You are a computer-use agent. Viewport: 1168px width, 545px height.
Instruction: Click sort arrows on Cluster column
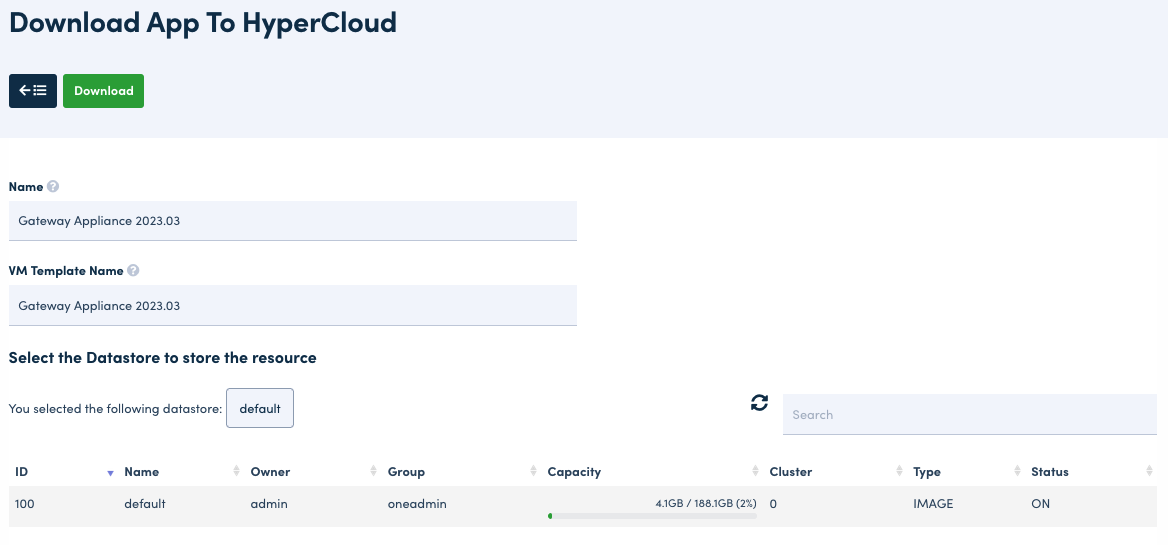pos(899,472)
